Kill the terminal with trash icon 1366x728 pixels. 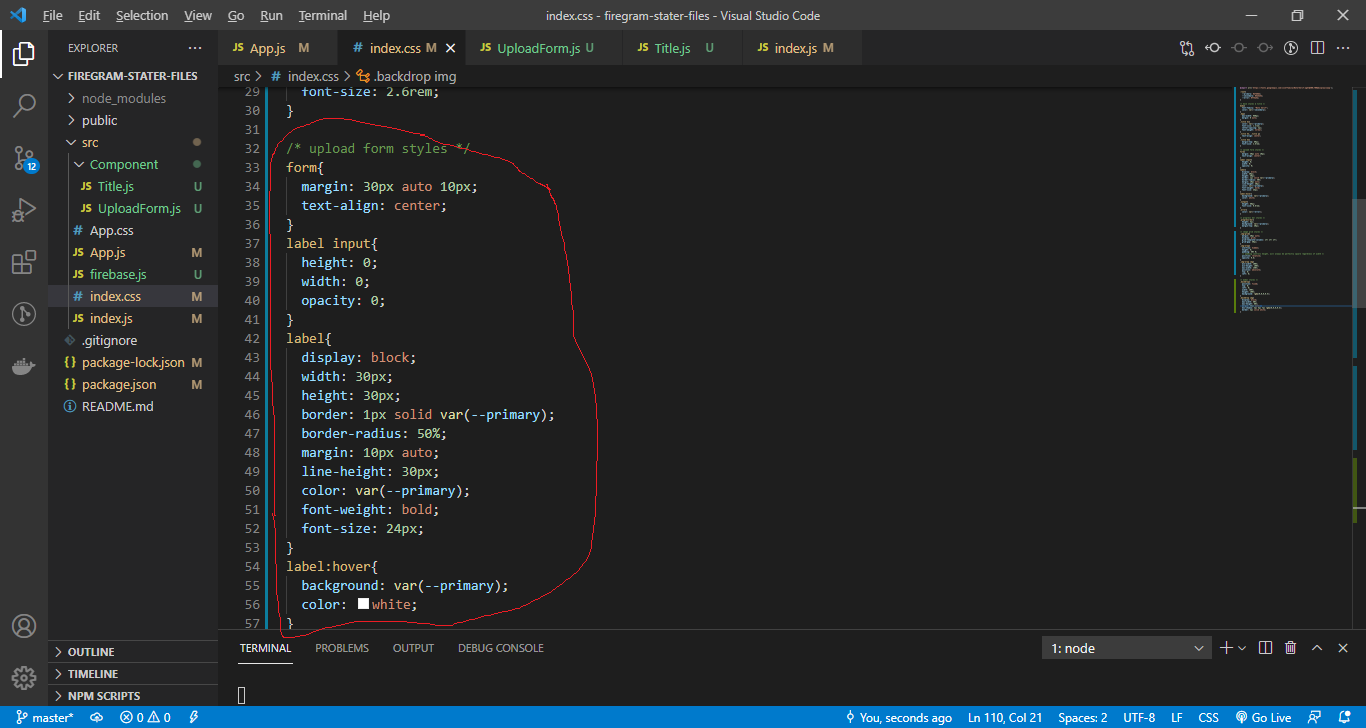click(1291, 648)
